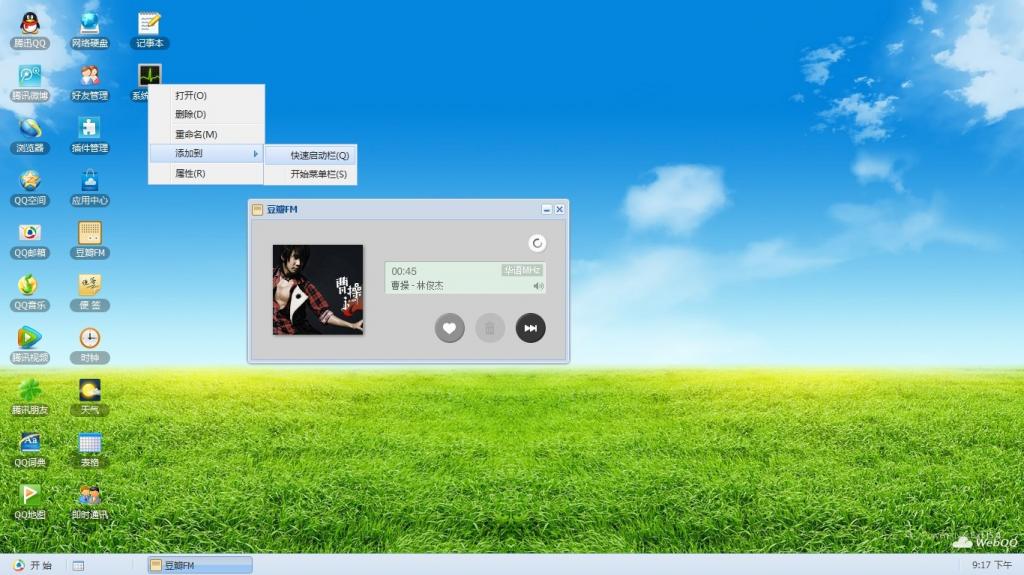Image resolution: width=1024 pixels, height=575 pixels.
Task: Open the 便签 sticky notes icon
Action: pyautogui.click(x=89, y=292)
